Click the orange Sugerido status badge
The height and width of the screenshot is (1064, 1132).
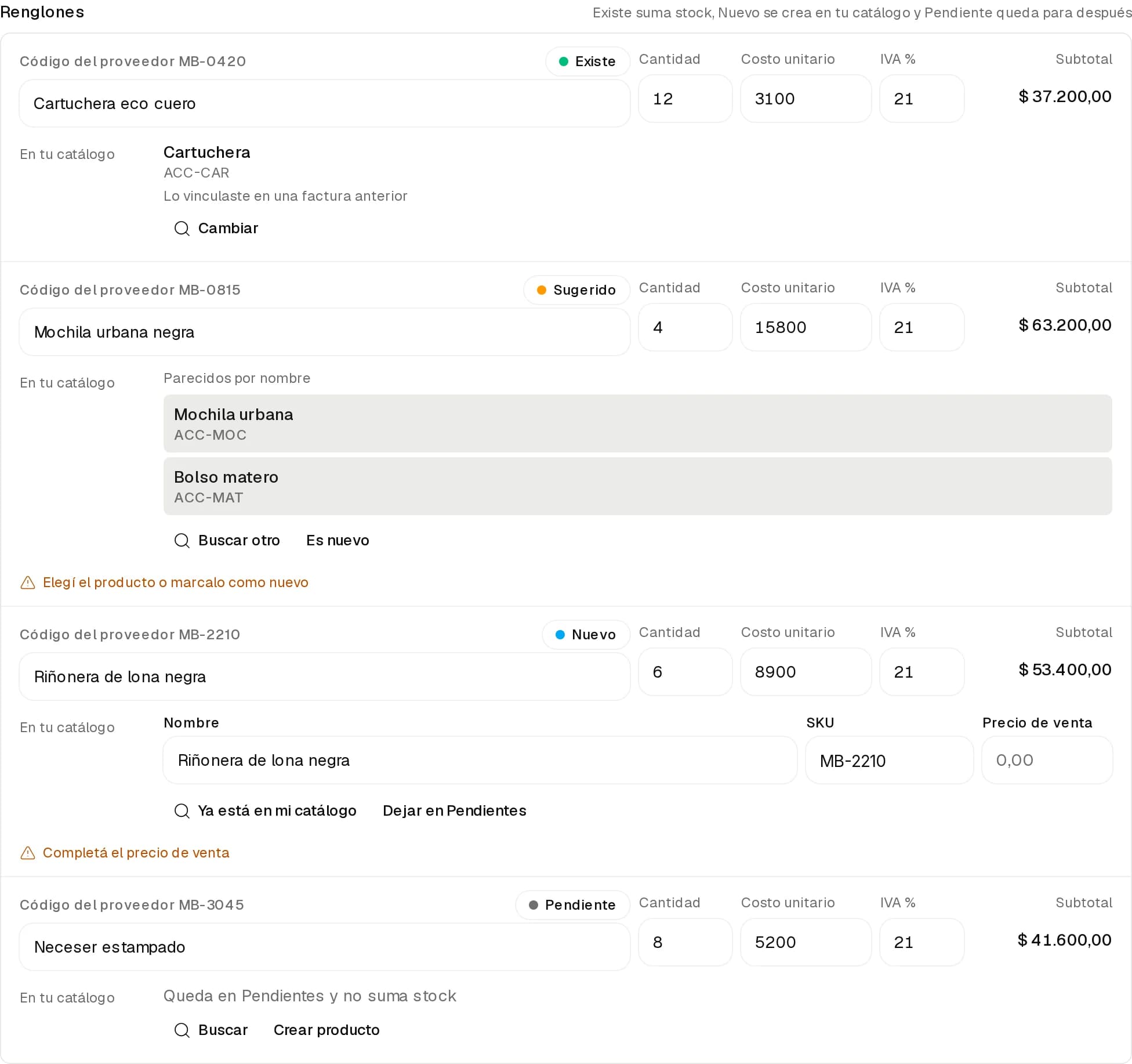[x=576, y=290]
